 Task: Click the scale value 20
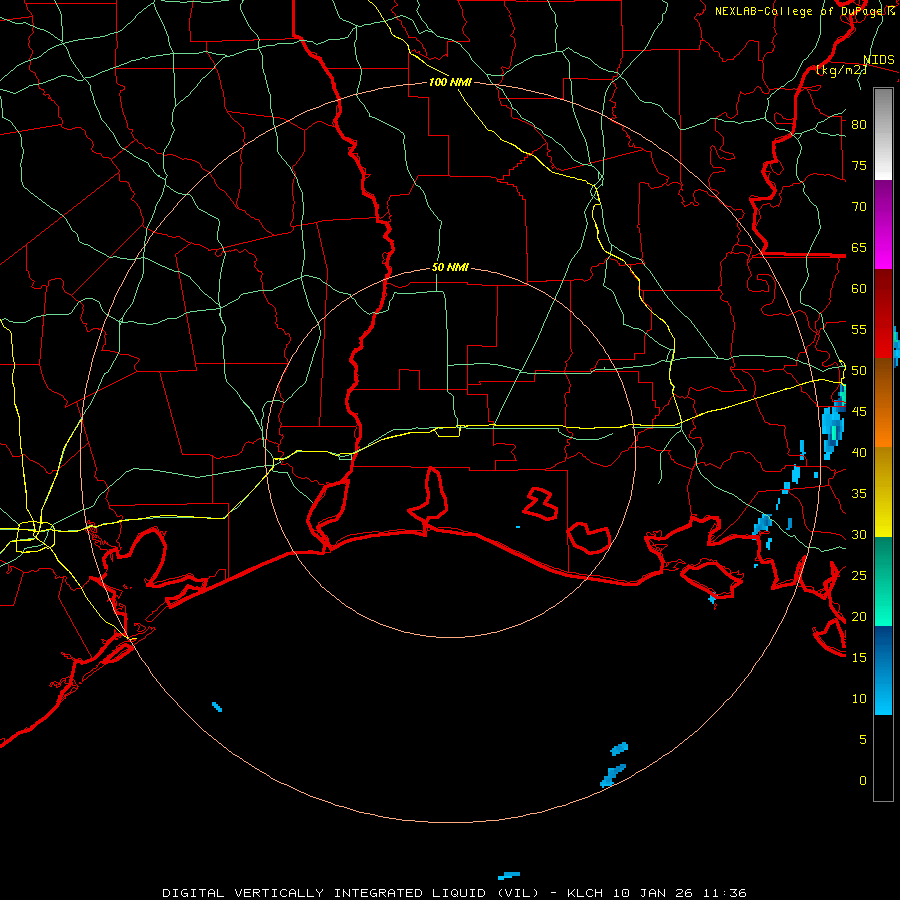[859, 616]
